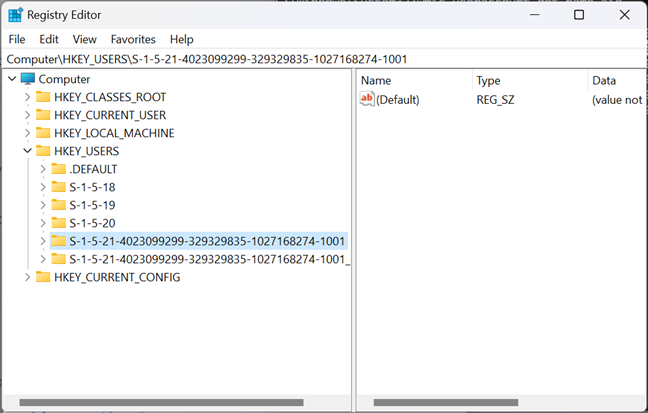
Task: Expand the highlighted S-1-5-21 key ending in 1001
Action: [x=43, y=241]
